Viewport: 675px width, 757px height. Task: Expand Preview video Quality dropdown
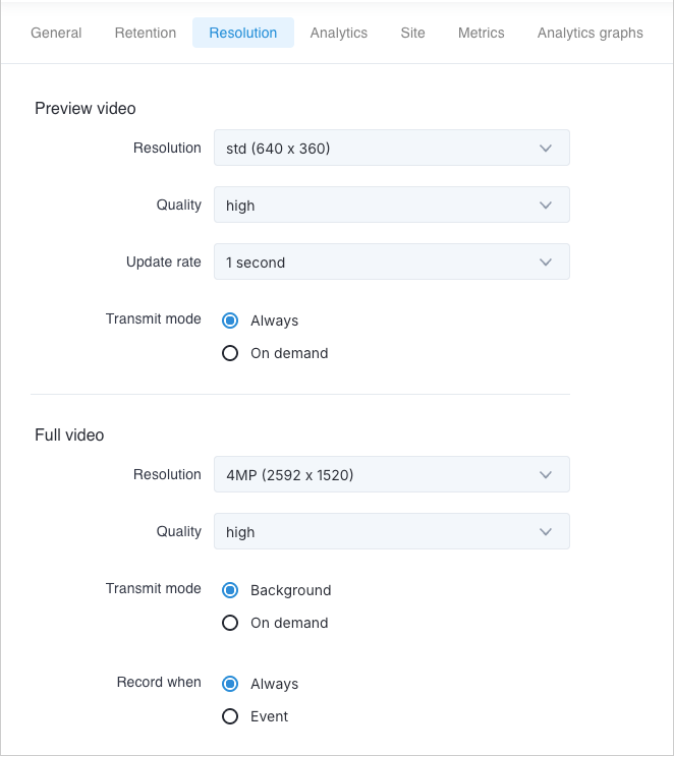tap(391, 205)
